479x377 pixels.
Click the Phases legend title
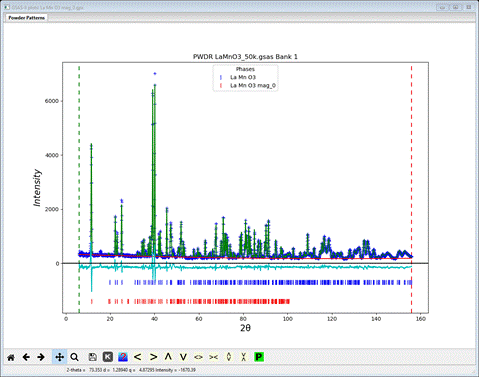245,69
